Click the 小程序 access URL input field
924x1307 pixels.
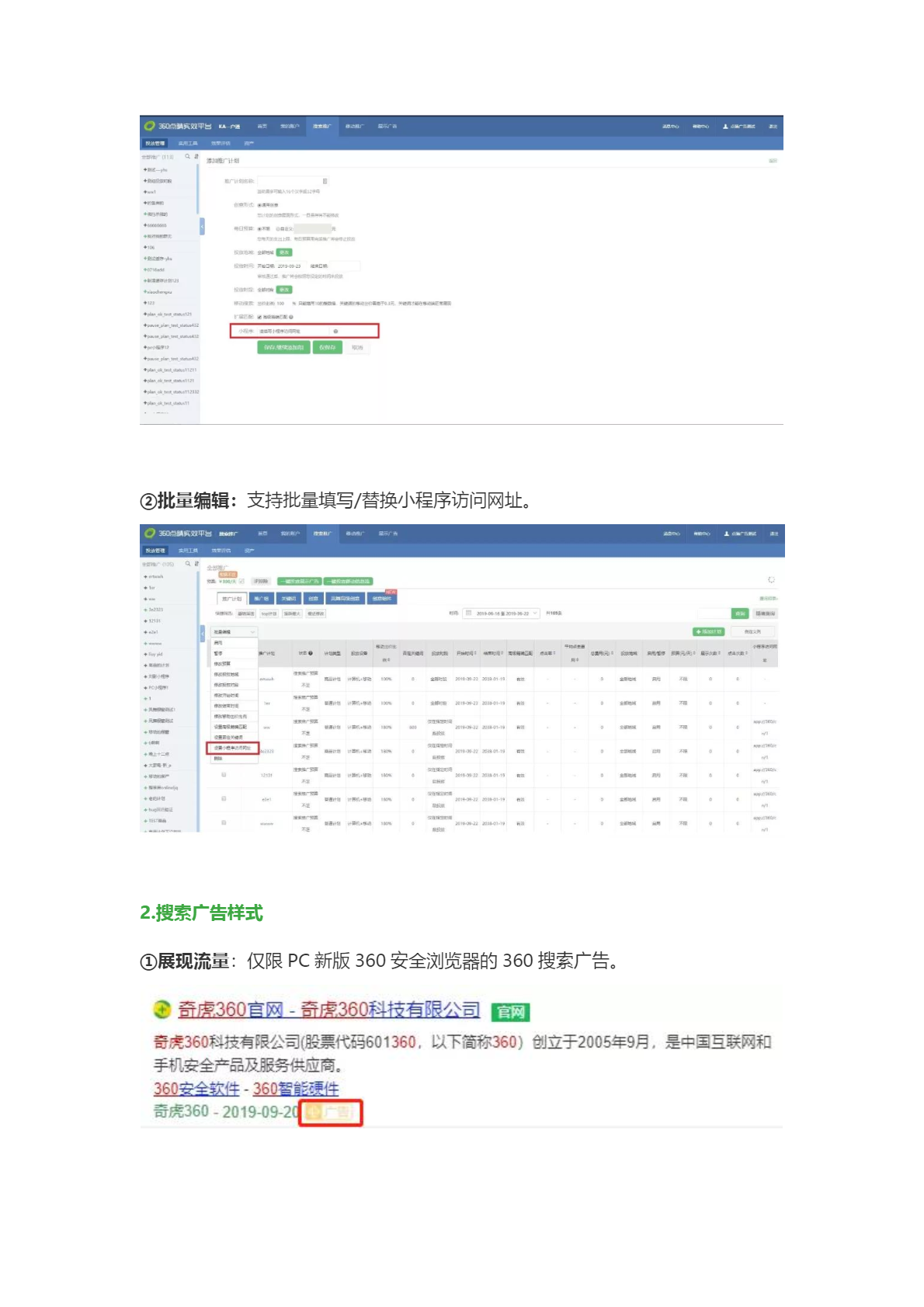coord(292,331)
